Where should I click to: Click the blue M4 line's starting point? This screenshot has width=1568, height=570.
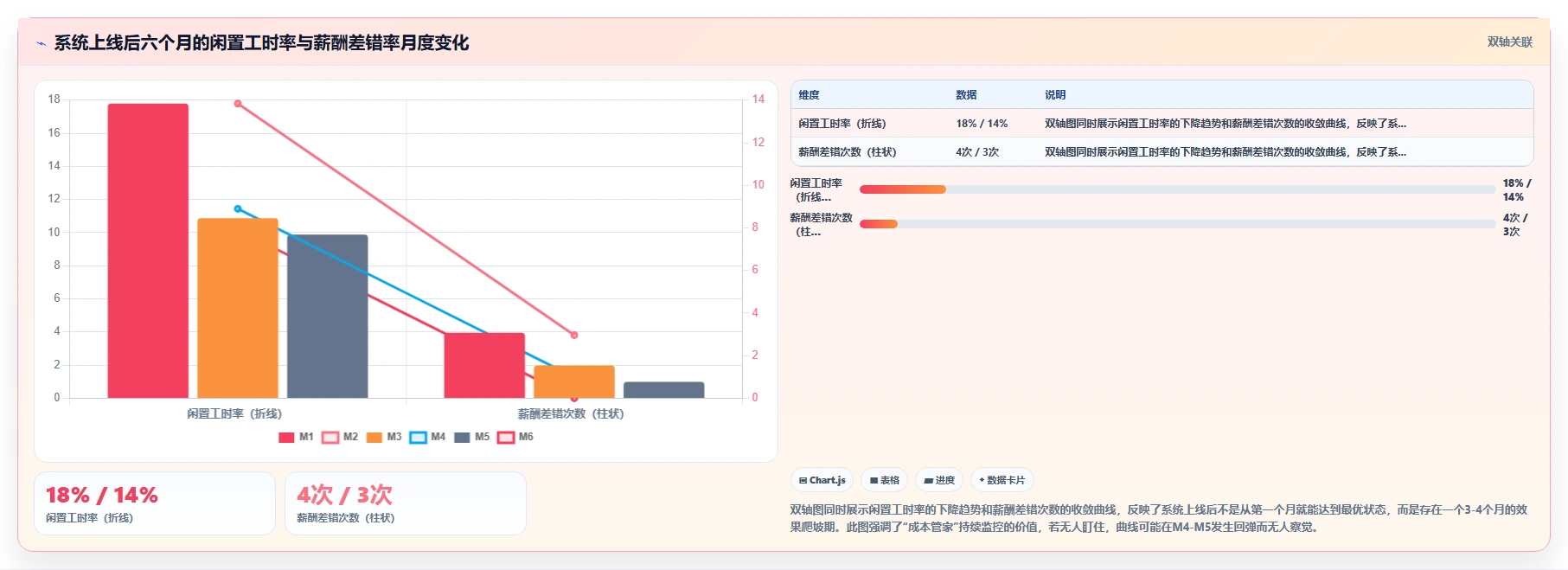coord(238,208)
